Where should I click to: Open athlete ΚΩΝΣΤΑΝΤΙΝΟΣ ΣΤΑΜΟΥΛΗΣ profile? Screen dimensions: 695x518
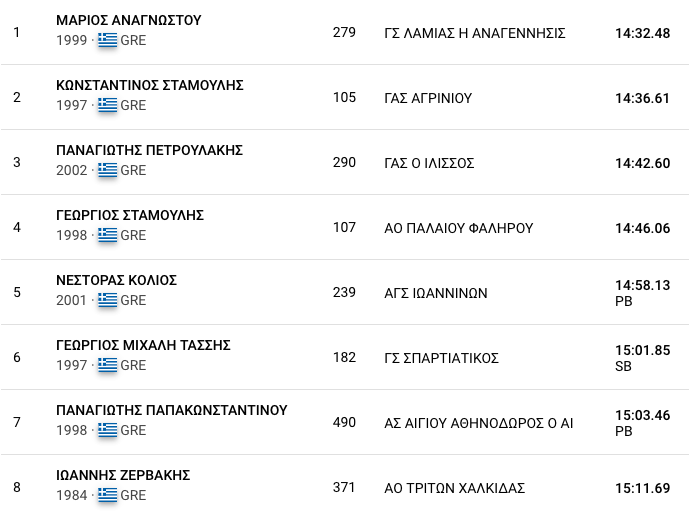tap(150, 85)
